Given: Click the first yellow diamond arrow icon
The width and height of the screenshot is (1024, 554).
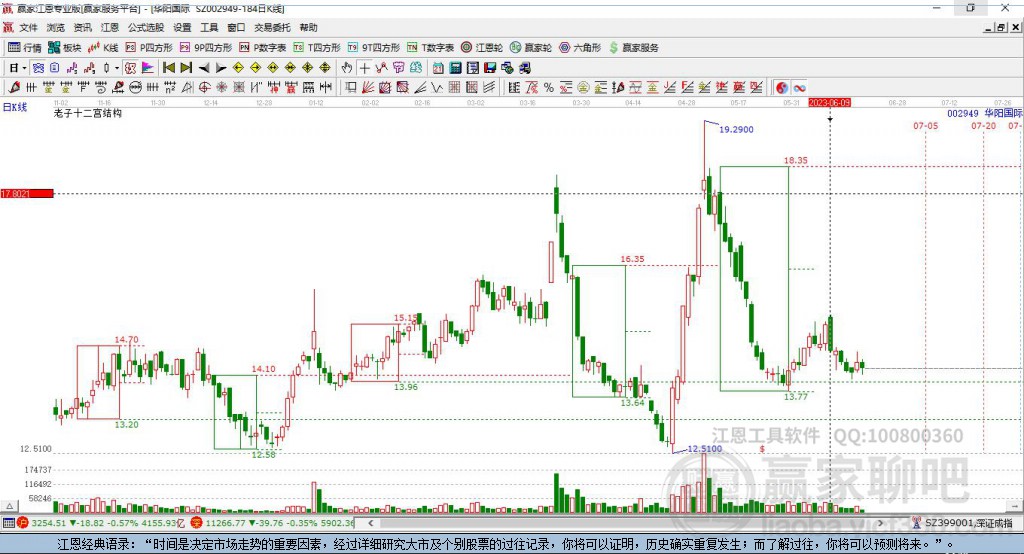Looking at the screenshot, I should (238, 68).
